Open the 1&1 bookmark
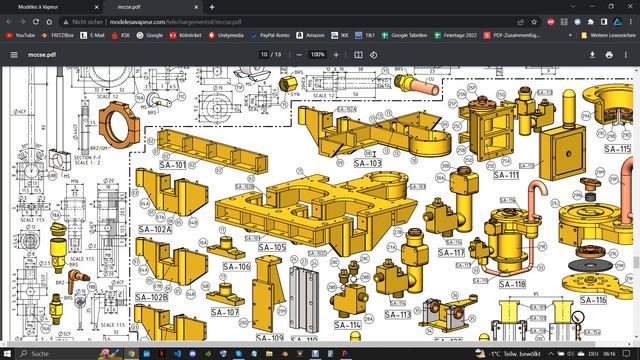 coord(365,36)
